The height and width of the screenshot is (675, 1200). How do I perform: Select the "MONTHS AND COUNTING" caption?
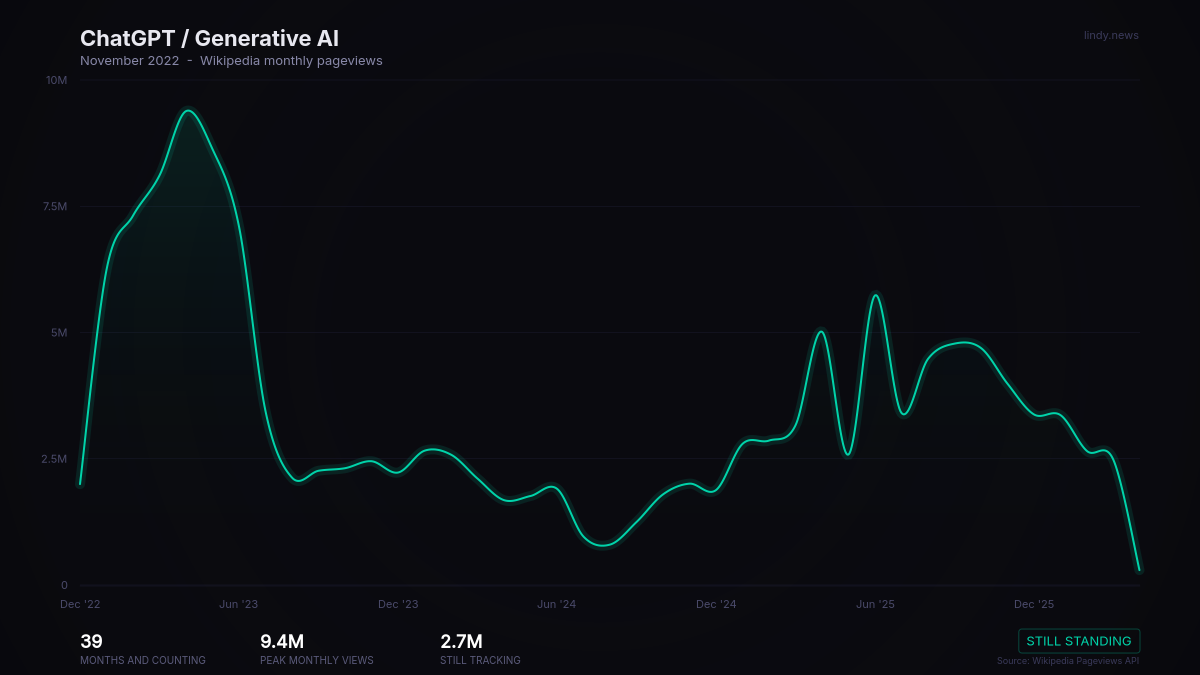(x=143, y=660)
